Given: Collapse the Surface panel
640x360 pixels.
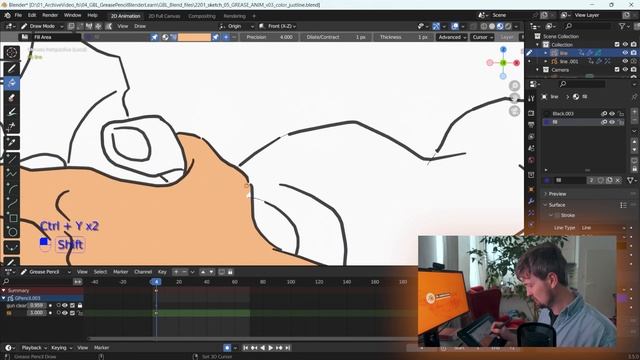Looking at the screenshot, I should (x=557, y=205).
